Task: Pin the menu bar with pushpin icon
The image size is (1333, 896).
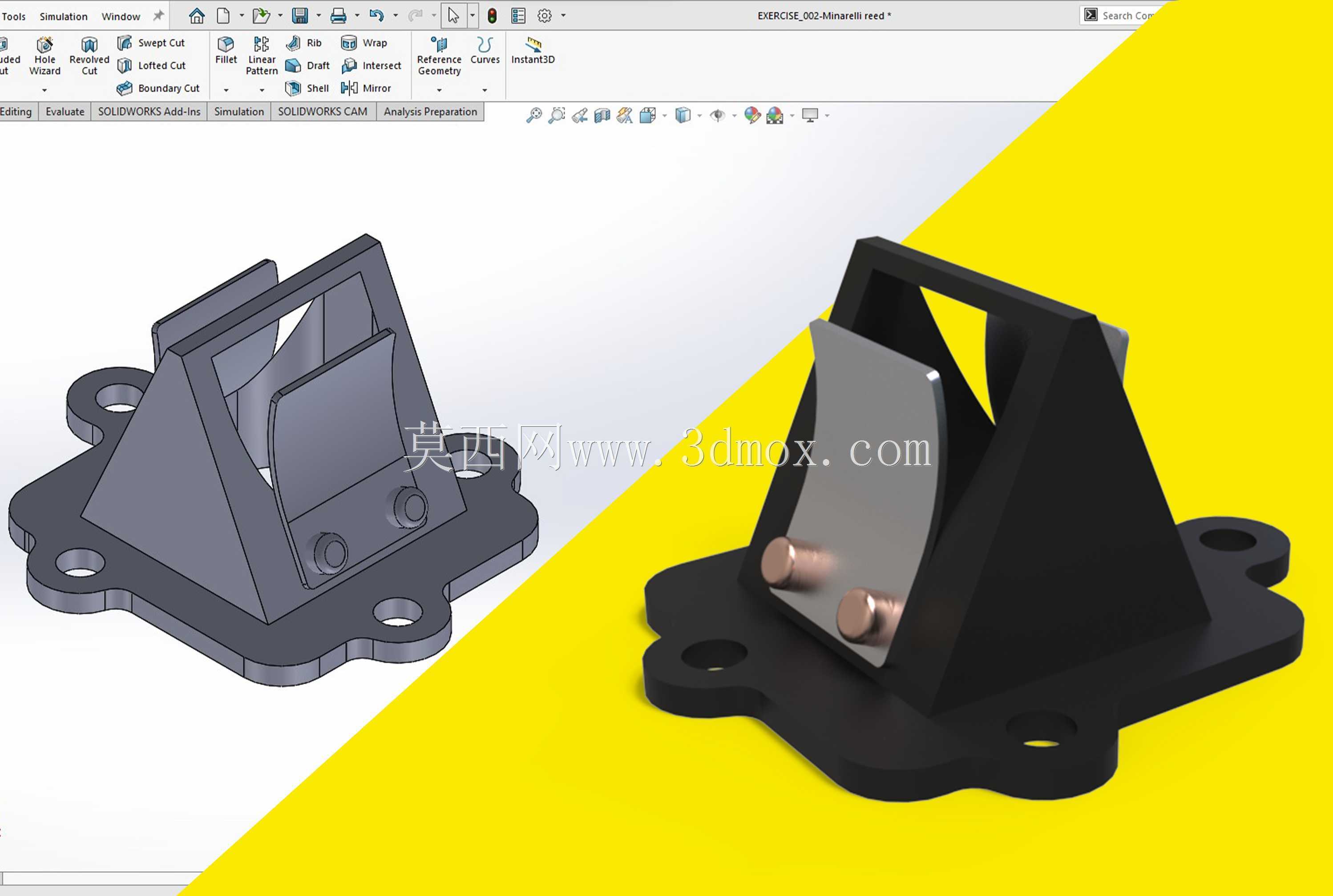Action: pos(158,16)
